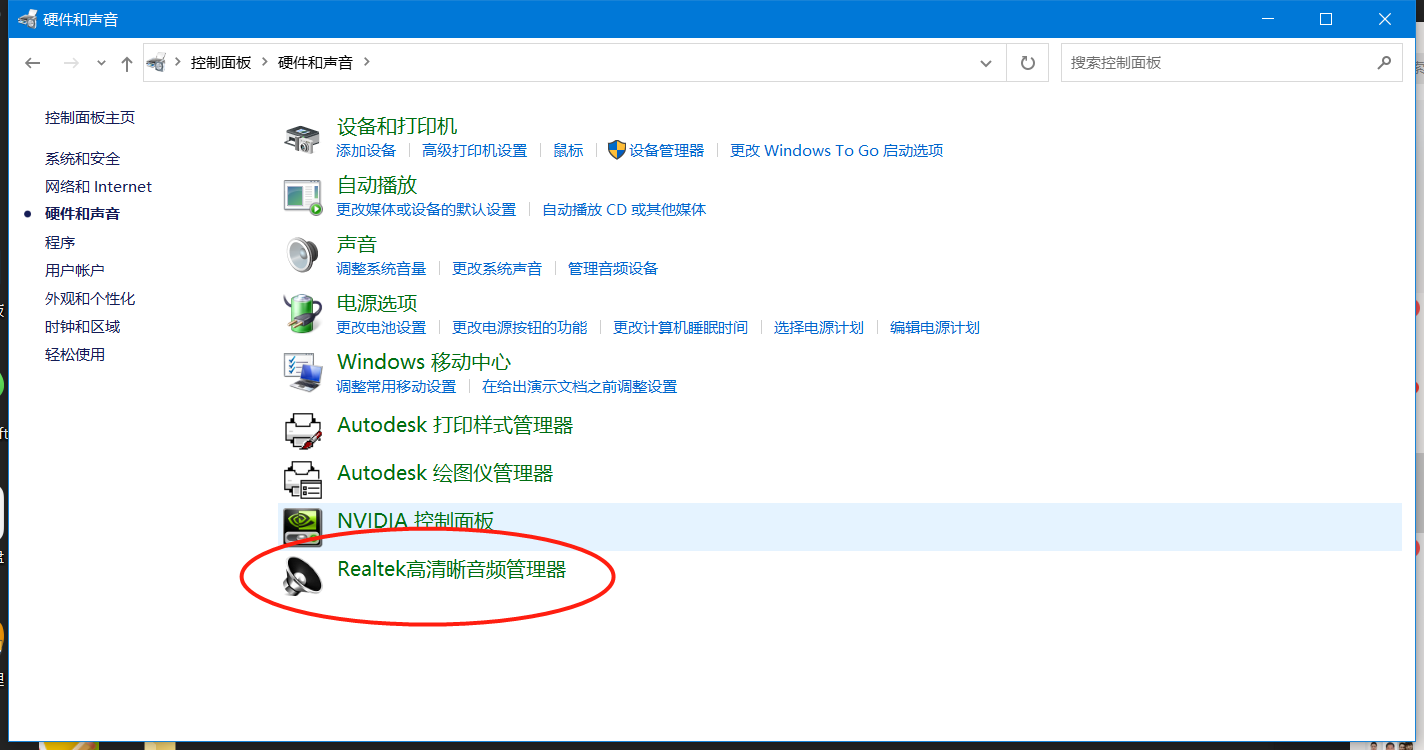Open the recent locations dropdown arrow

pyautogui.click(x=101, y=63)
